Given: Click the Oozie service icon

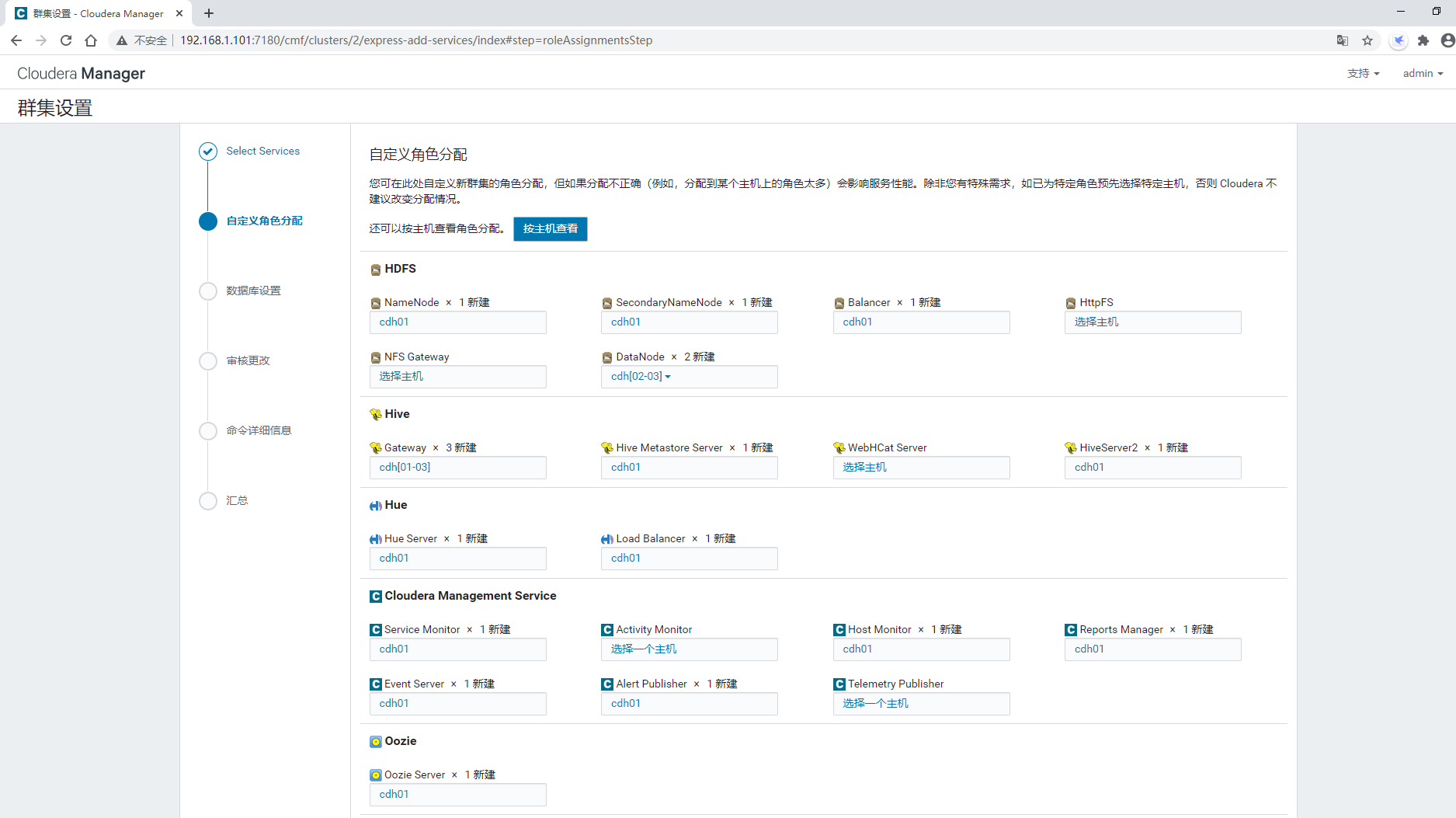Looking at the screenshot, I should [376, 742].
